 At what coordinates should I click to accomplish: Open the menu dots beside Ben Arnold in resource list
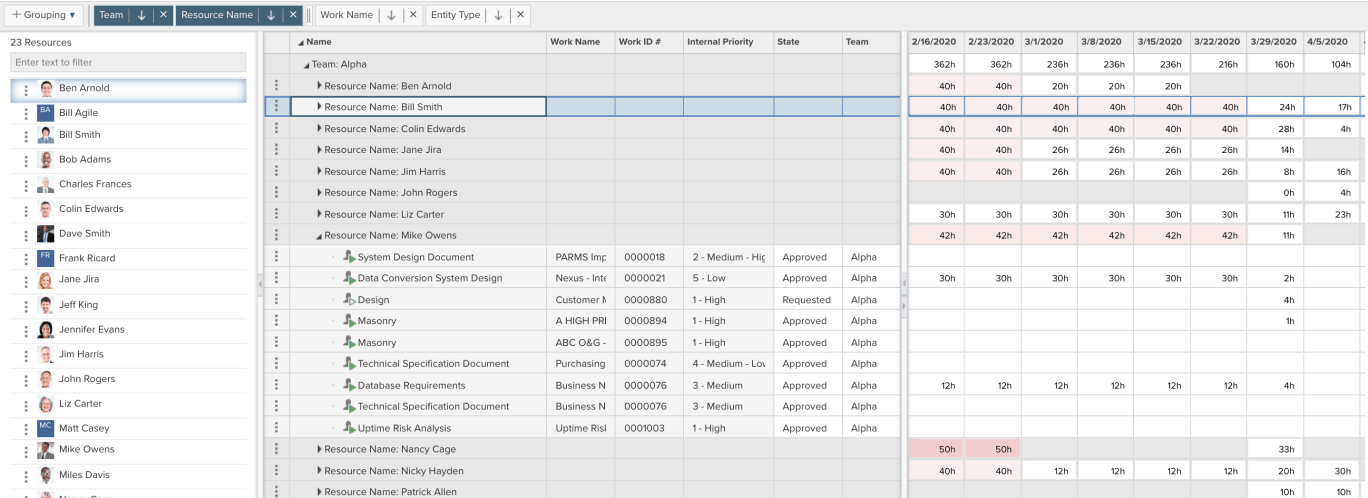pos(26,89)
